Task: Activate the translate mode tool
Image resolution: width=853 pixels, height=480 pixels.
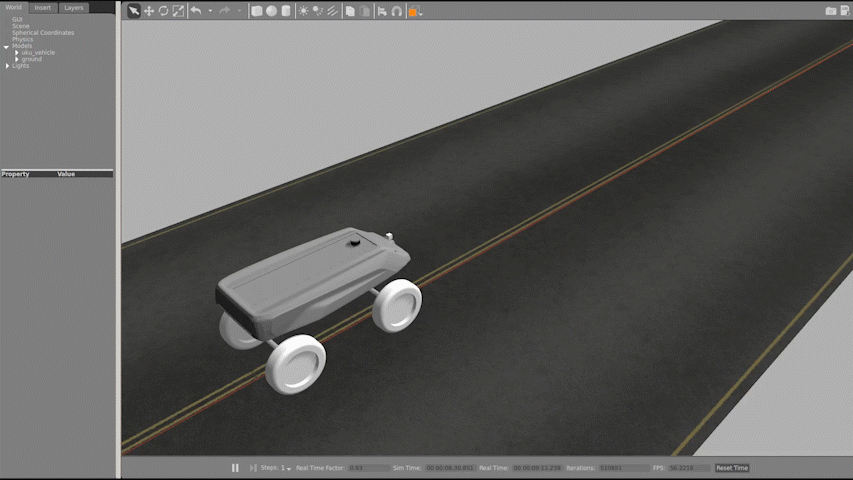Action: pos(149,11)
